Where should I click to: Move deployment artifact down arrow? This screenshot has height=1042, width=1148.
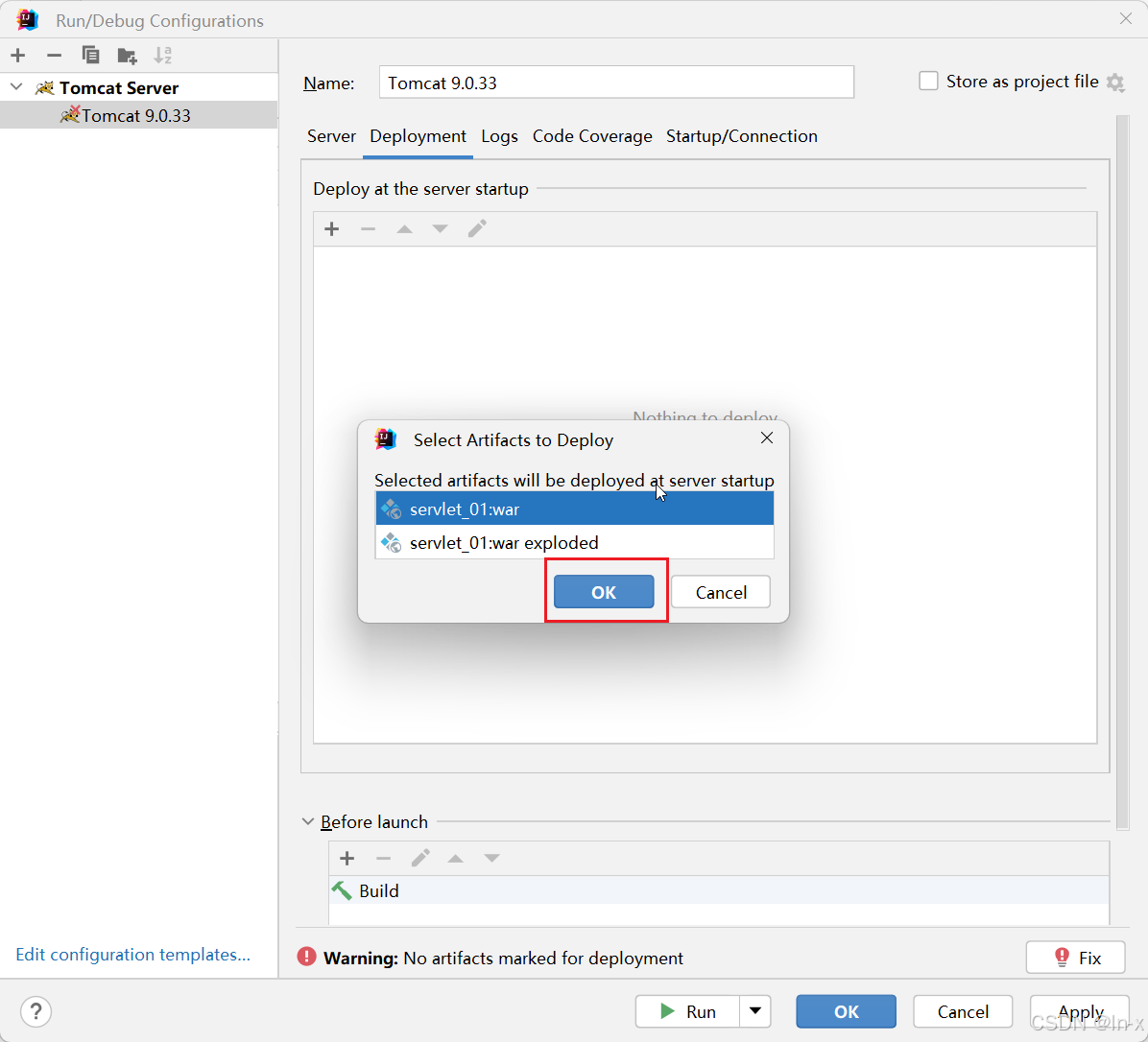(440, 229)
